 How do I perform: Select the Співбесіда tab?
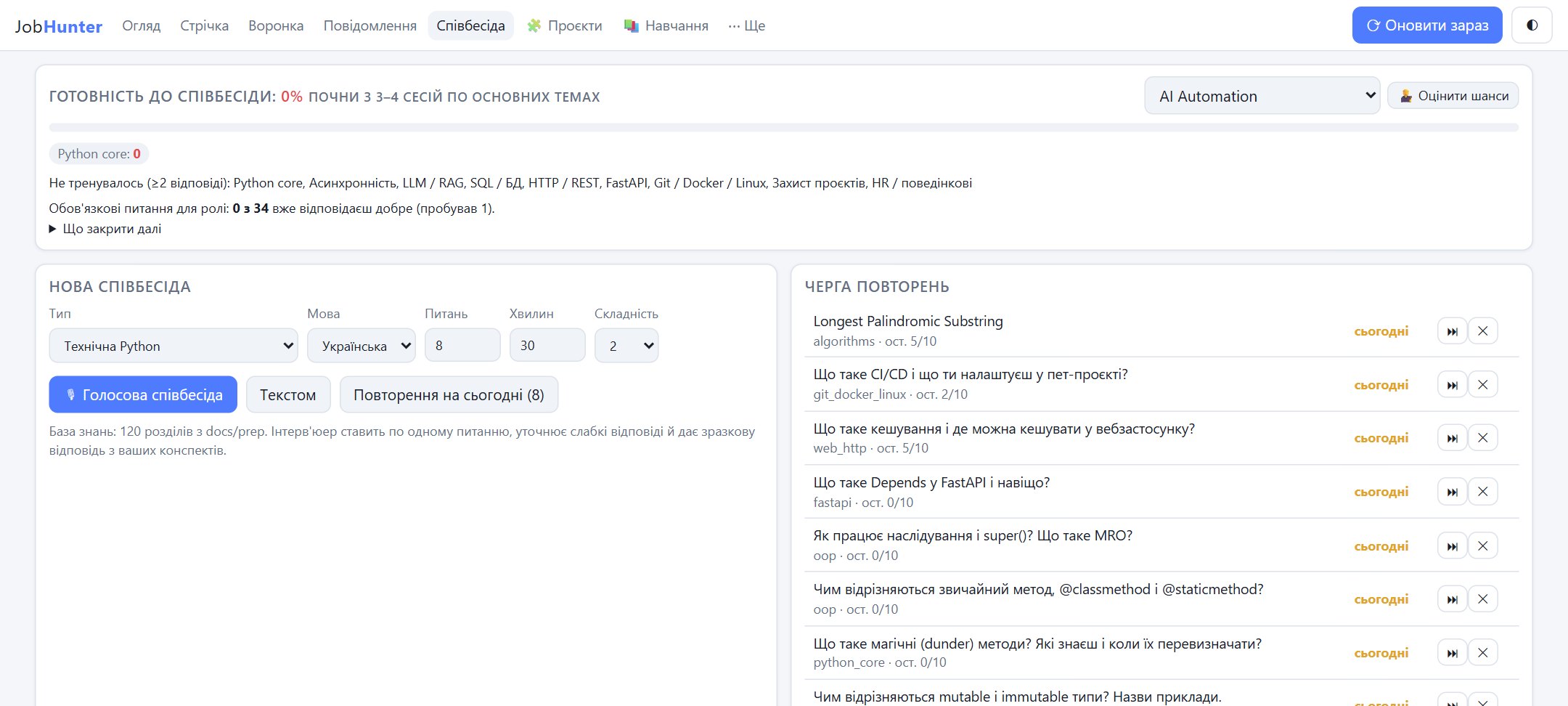pos(470,25)
